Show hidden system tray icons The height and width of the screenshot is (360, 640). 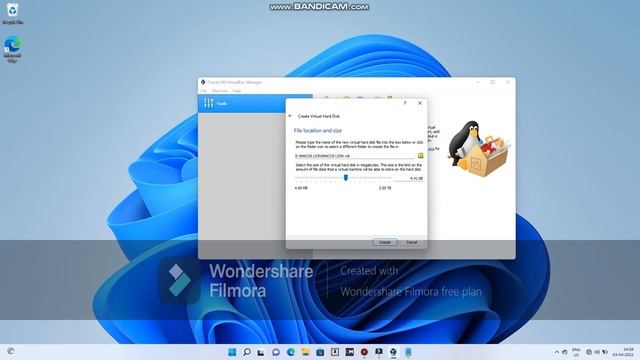point(557,352)
